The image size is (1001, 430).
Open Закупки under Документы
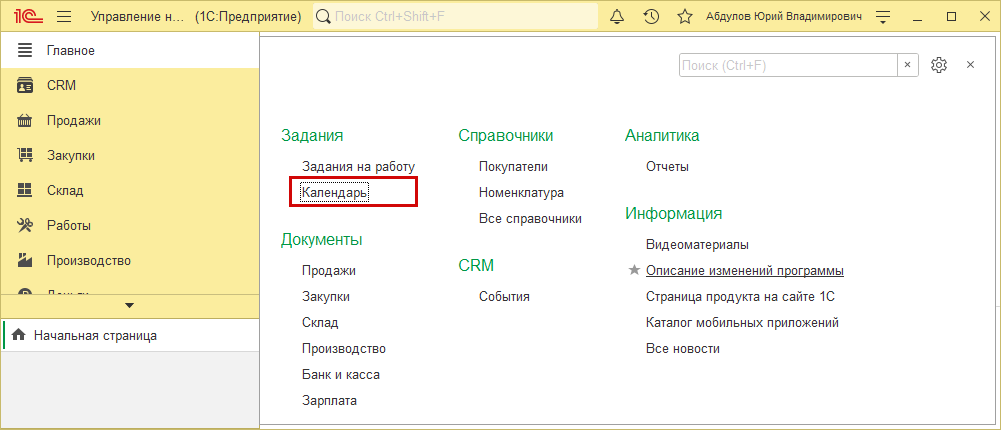click(x=326, y=296)
